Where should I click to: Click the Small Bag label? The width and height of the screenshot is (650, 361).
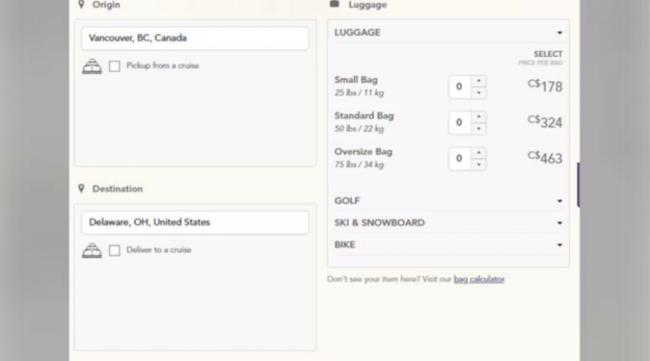click(x=356, y=80)
